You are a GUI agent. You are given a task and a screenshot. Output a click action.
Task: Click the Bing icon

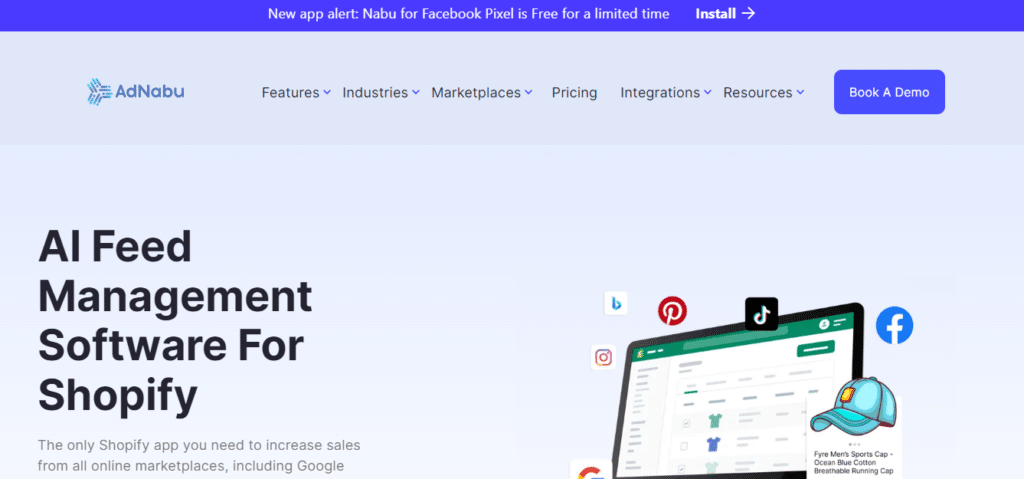[x=616, y=303]
